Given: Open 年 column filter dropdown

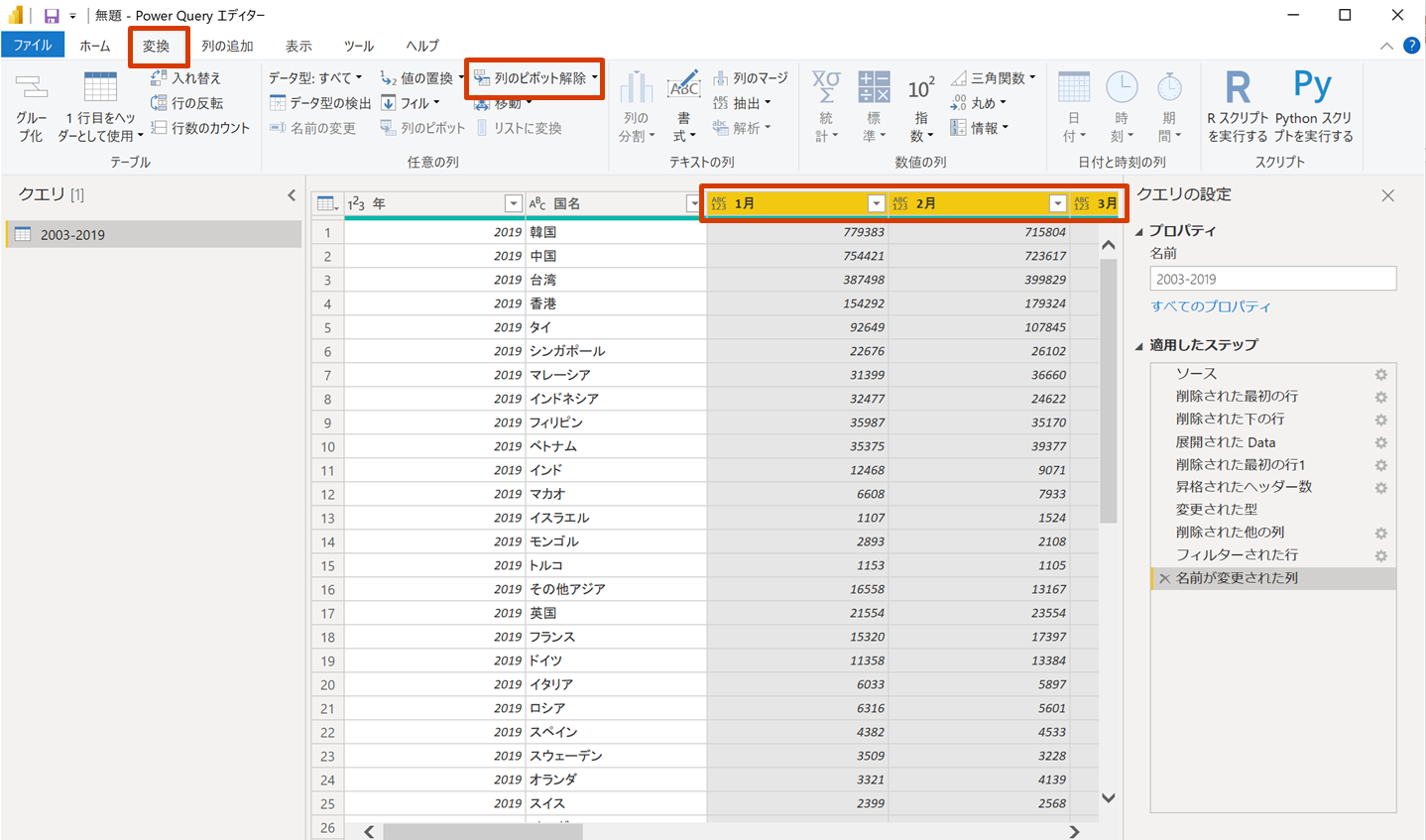Looking at the screenshot, I should coord(513,203).
